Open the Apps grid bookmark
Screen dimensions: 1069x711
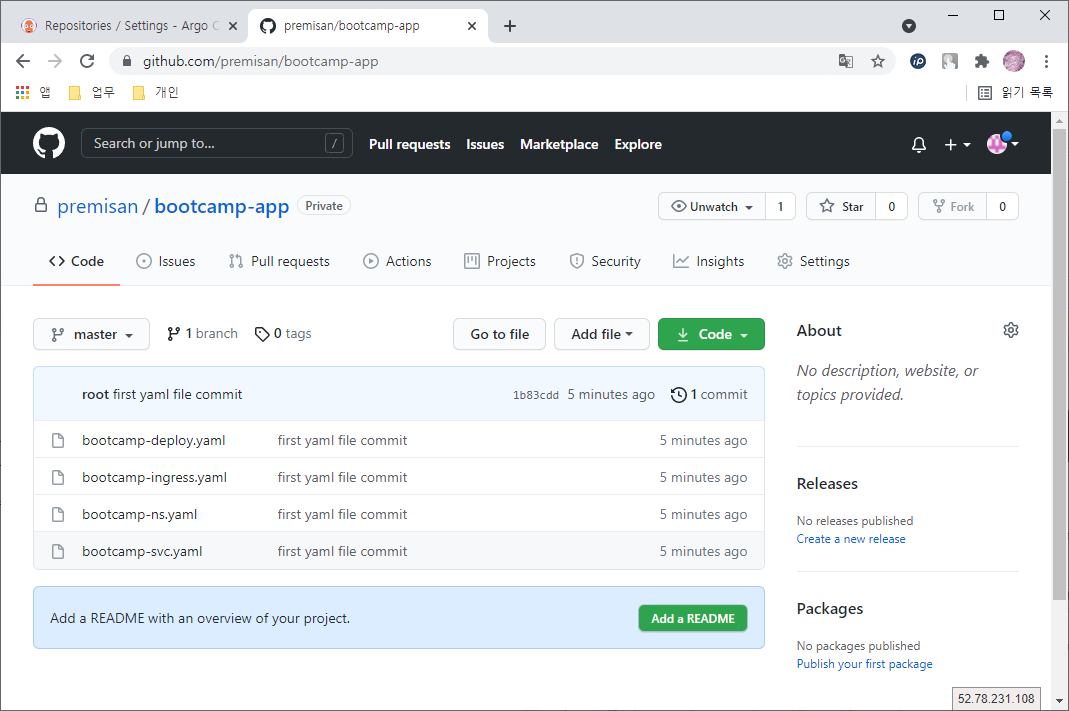coord(33,92)
